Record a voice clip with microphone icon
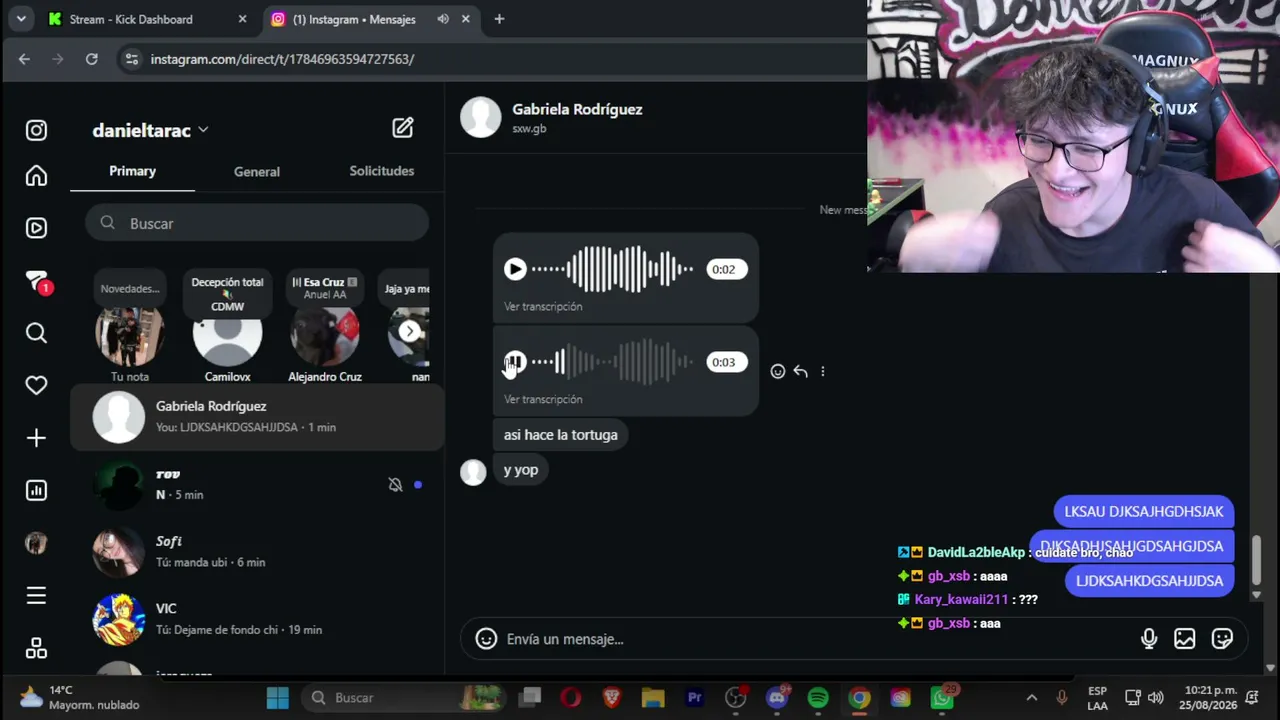This screenshot has height=720, width=1280. point(1149,639)
